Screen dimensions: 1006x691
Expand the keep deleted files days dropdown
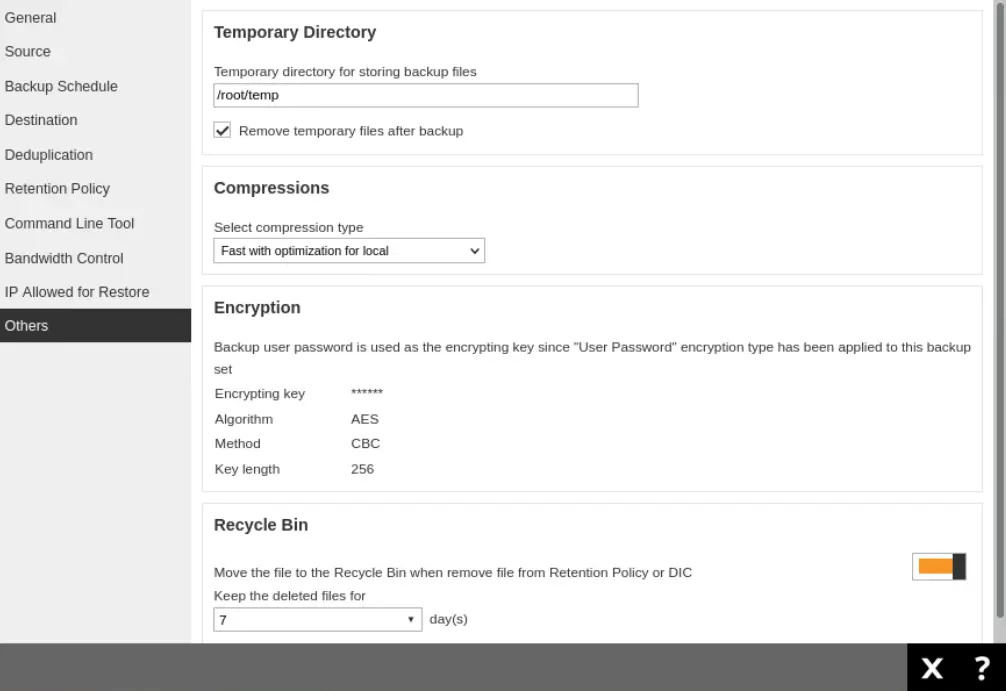(x=318, y=620)
